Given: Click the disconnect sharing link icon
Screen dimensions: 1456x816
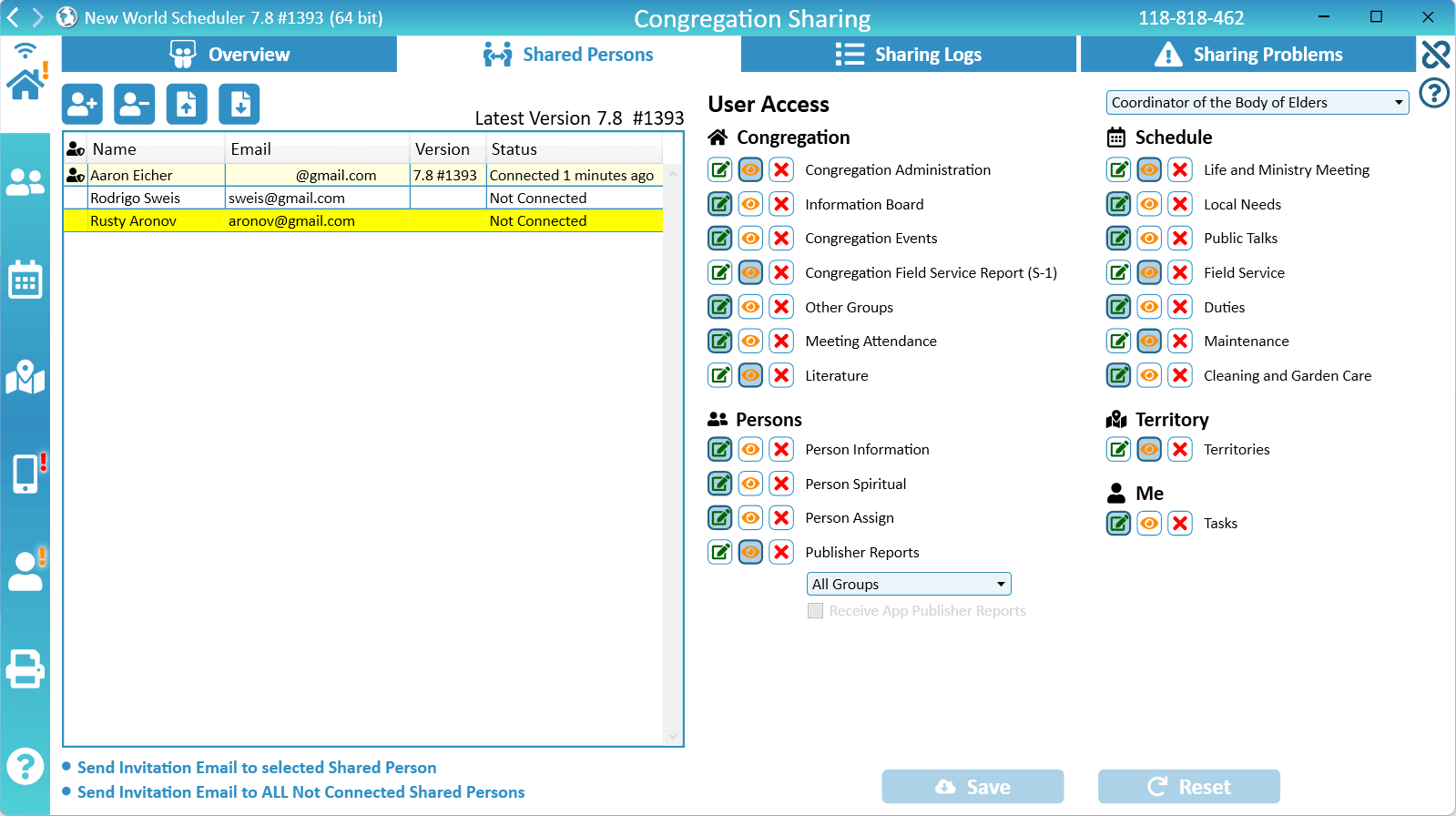Looking at the screenshot, I should [1435, 55].
